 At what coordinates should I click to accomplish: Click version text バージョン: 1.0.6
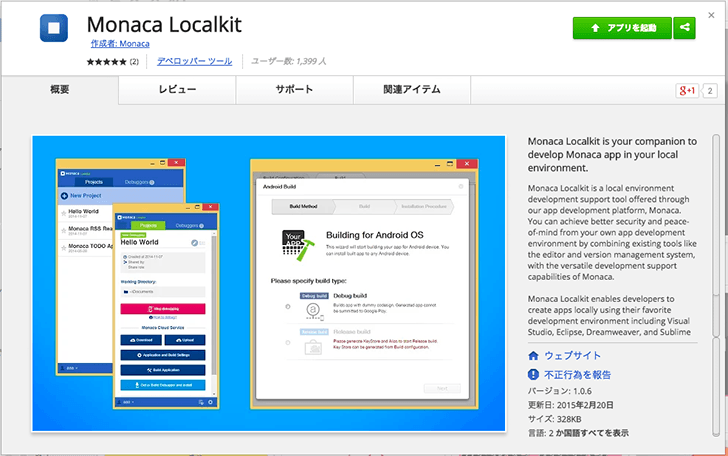559,391
